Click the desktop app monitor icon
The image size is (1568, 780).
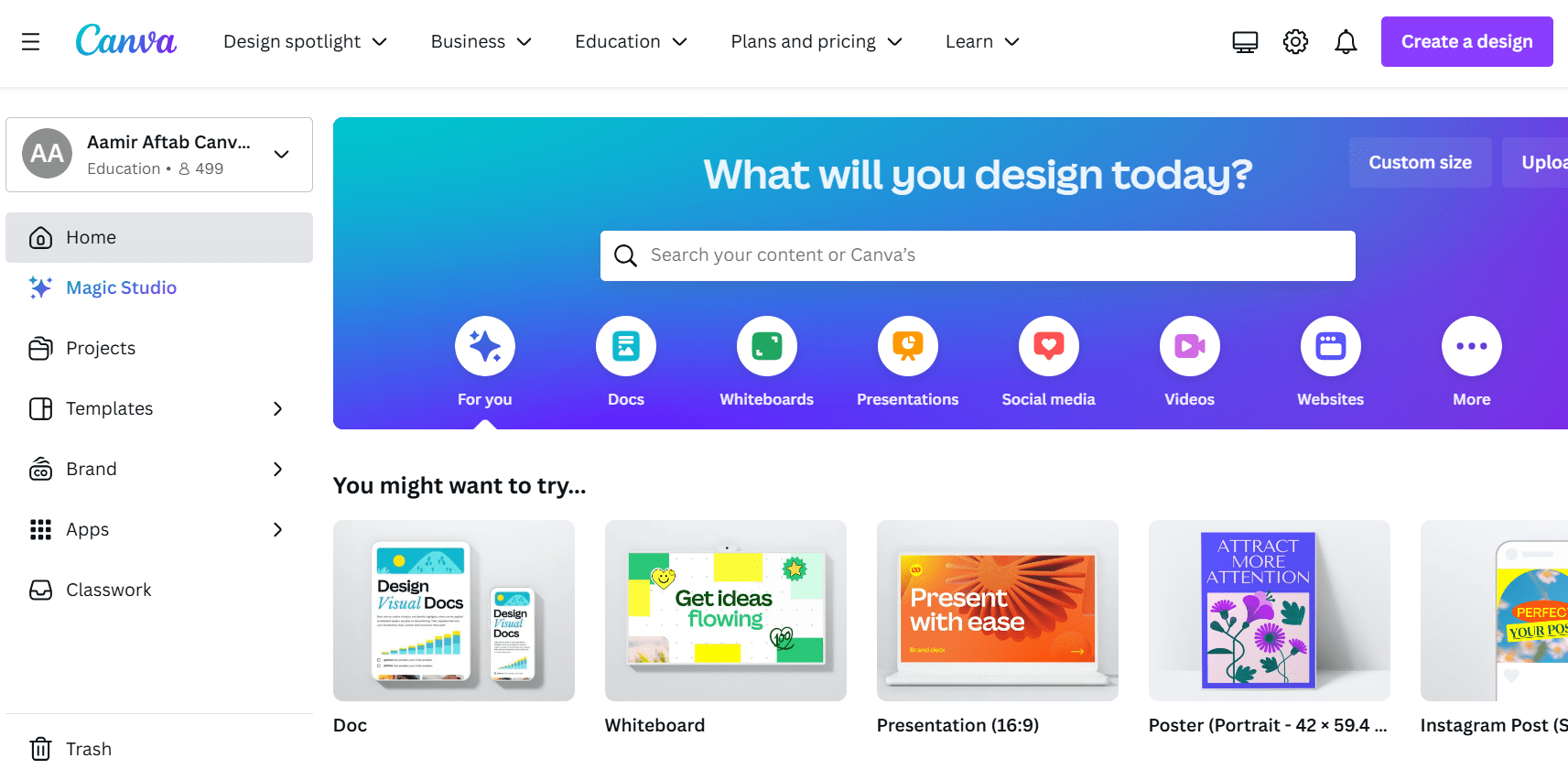(1245, 42)
